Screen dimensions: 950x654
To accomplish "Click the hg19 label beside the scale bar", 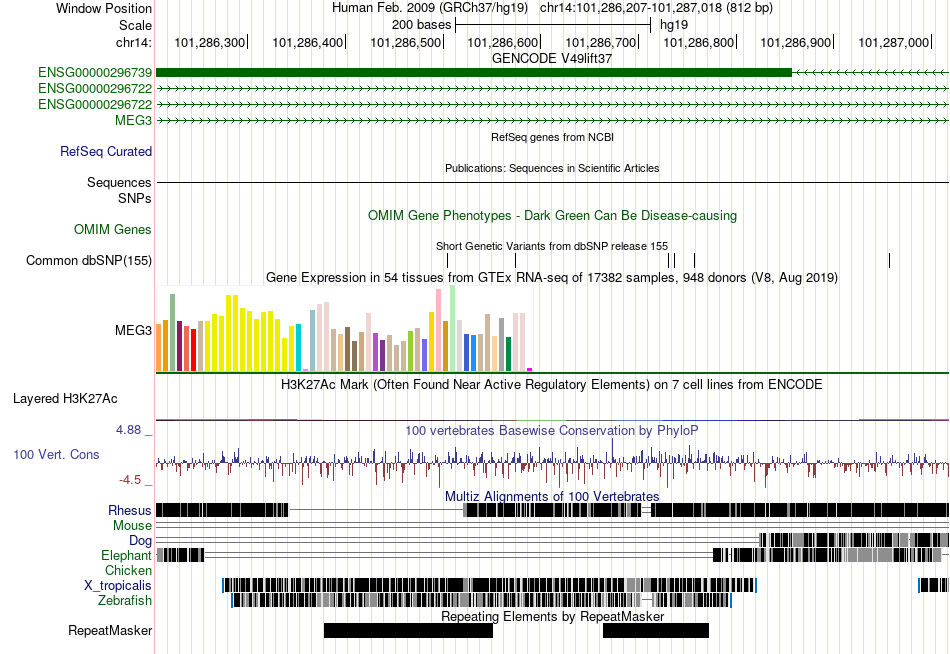I will point(674,25).
